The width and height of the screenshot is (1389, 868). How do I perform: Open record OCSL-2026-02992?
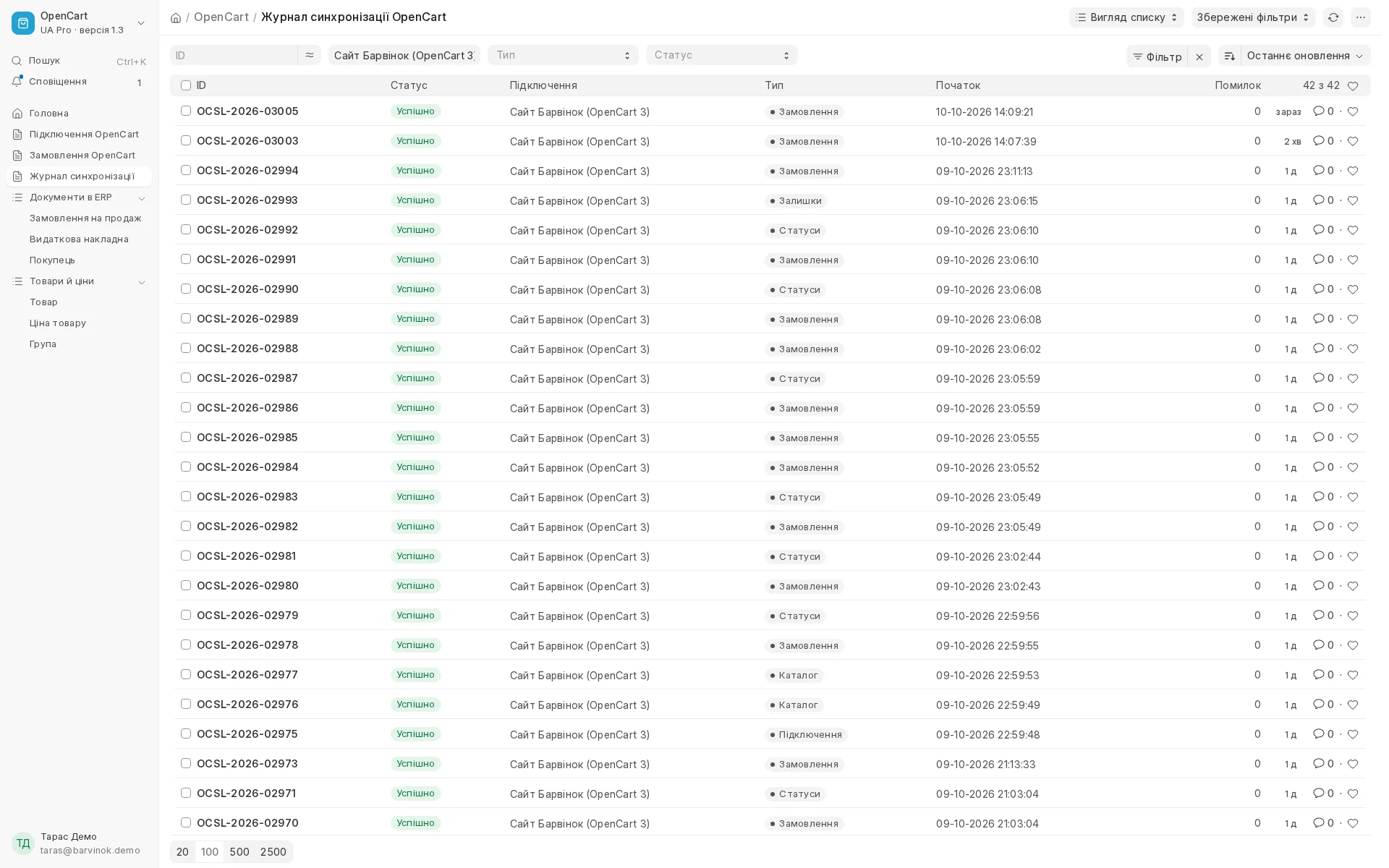click(x=247, y=230)
